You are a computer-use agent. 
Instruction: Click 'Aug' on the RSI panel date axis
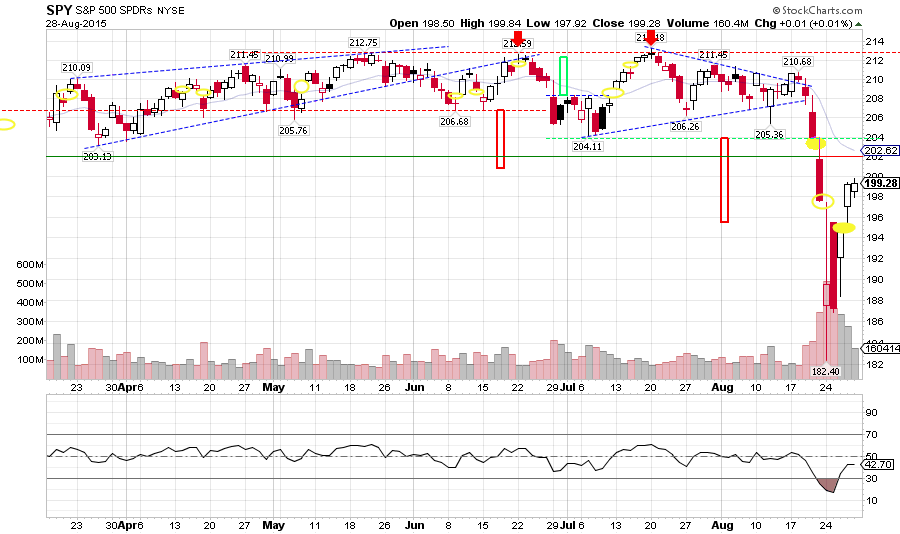coord(722,525)
